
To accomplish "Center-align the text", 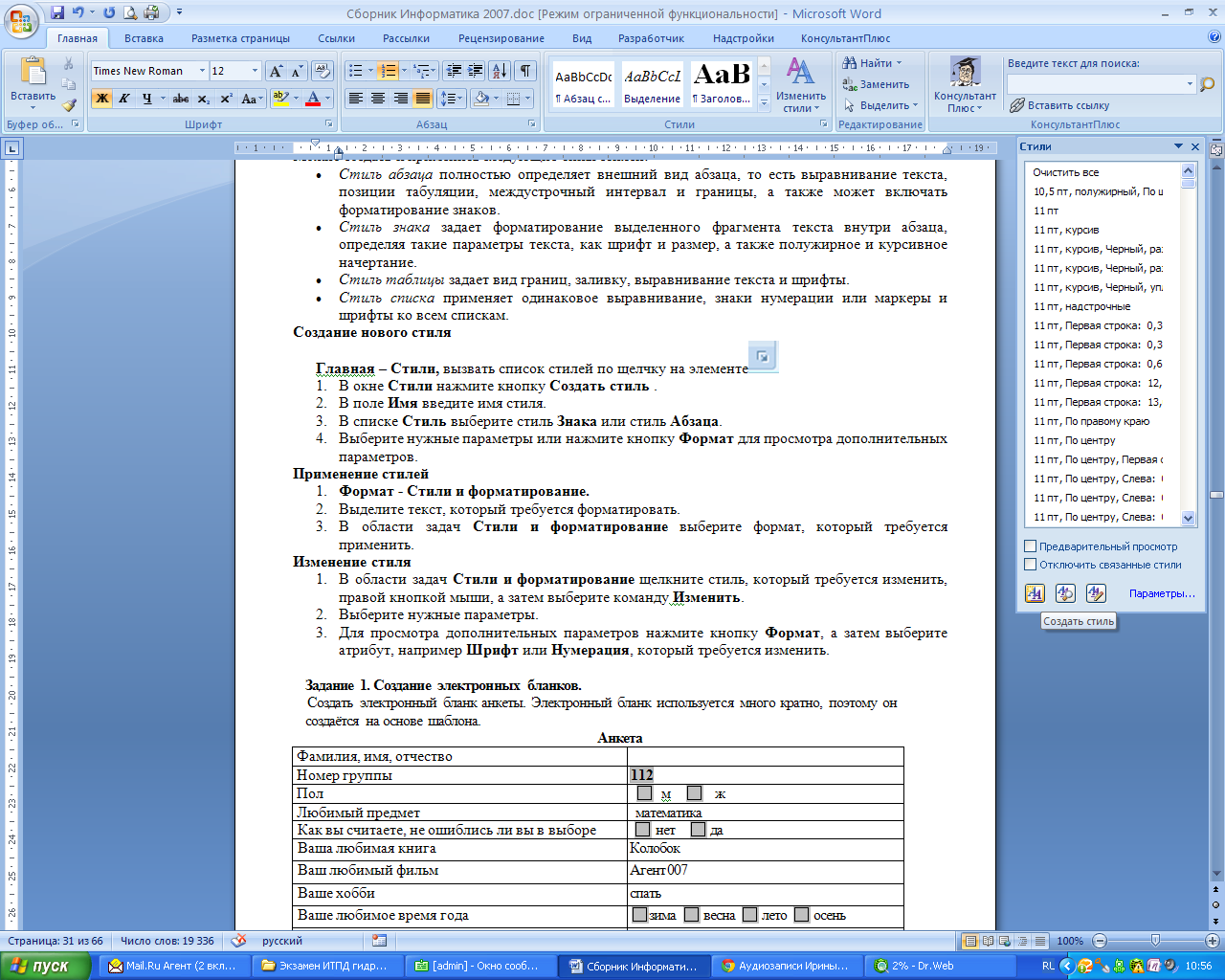I will (x=378, y=99).
